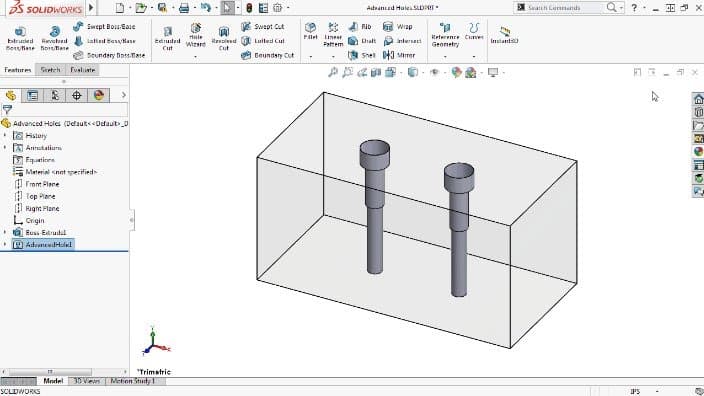Open the Hole Wizard tool
This screenshot has width=704, height=396.
pos(195,35)
